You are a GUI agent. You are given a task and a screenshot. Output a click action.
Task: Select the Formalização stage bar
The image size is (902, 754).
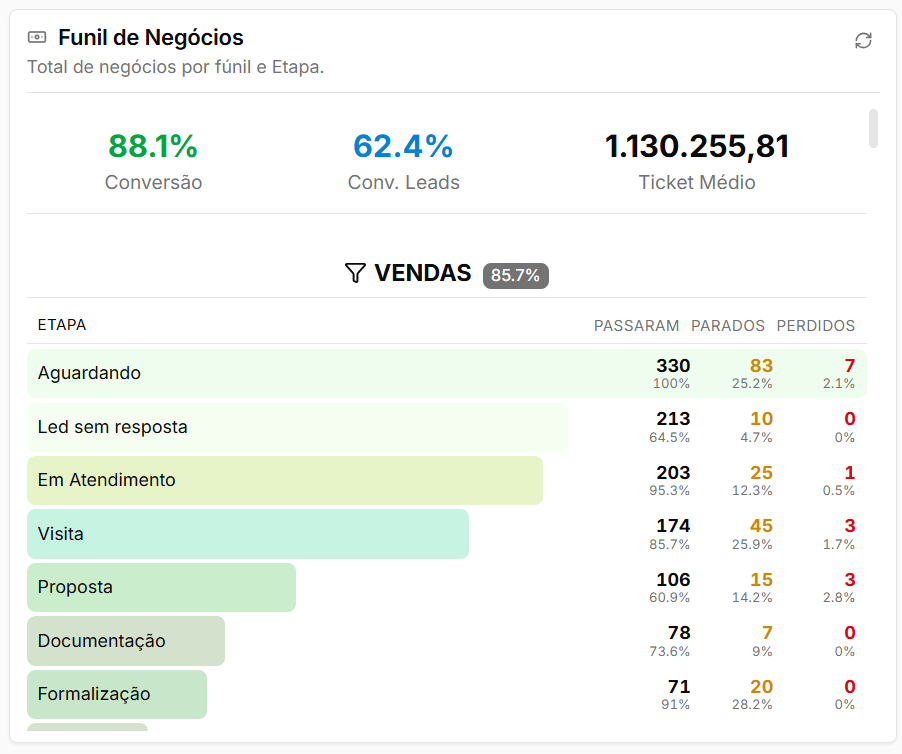coord(117,694)
